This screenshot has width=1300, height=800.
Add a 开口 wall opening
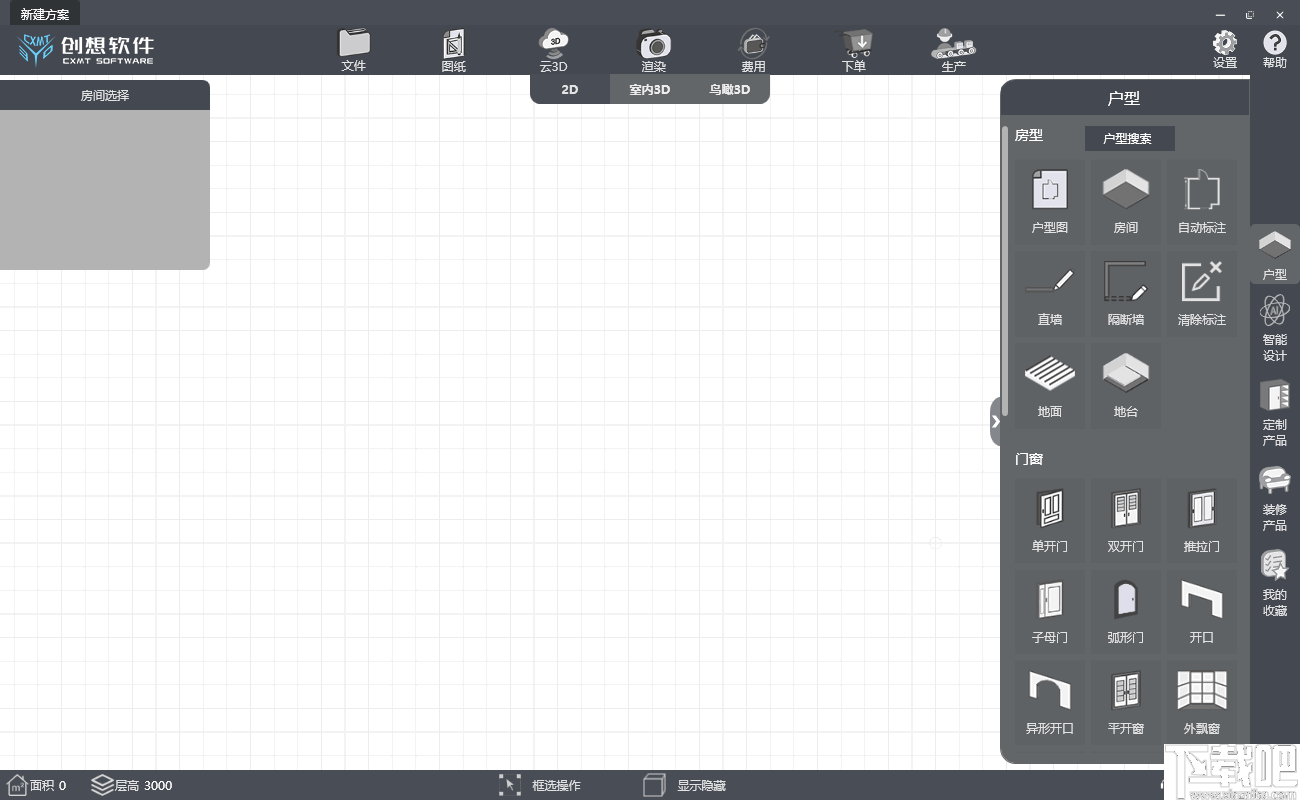1202,611
